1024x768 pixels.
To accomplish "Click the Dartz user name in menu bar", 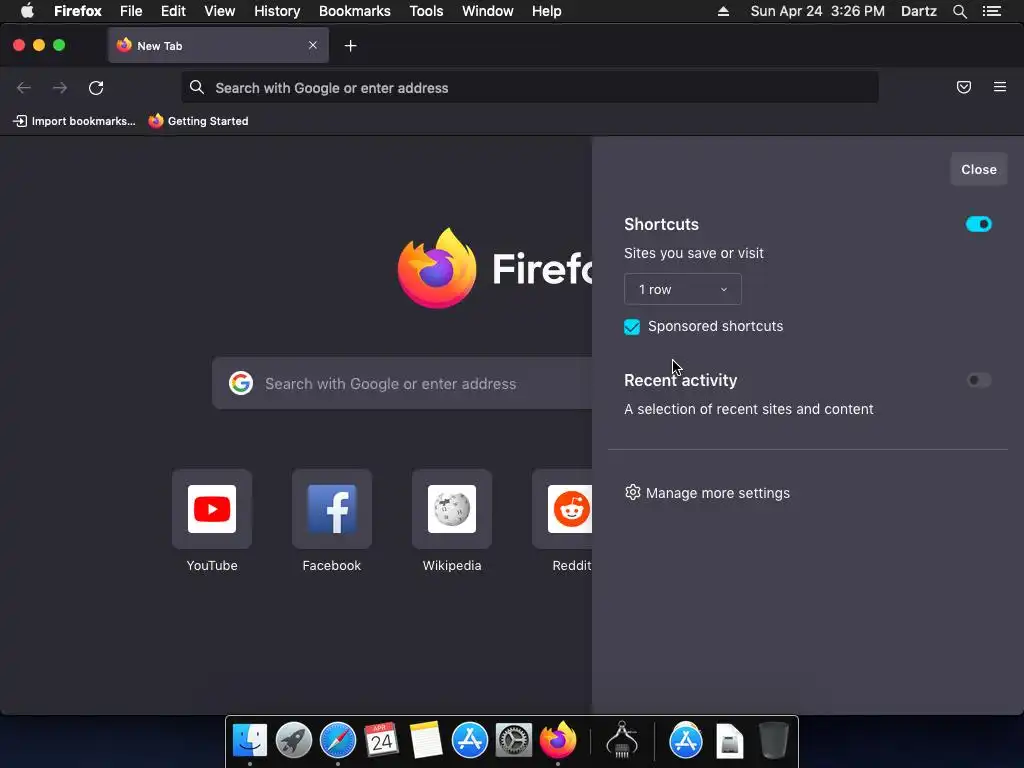I will [x=918, y=11].
